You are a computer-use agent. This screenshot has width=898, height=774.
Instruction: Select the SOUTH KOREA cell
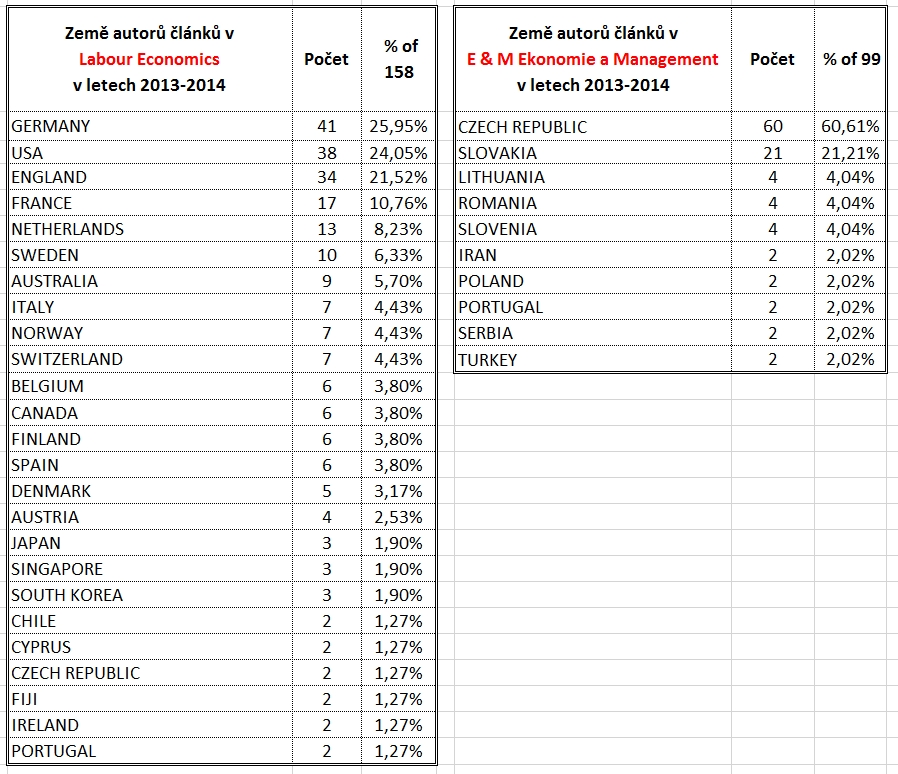coord(67,595)
